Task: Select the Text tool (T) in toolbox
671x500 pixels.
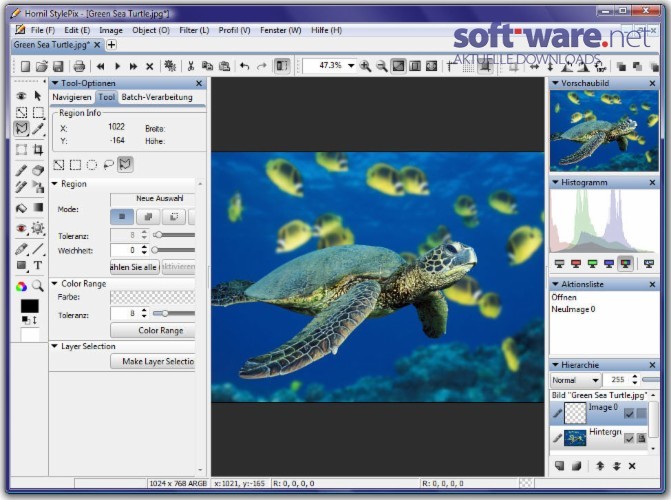Action: [38, 265]
